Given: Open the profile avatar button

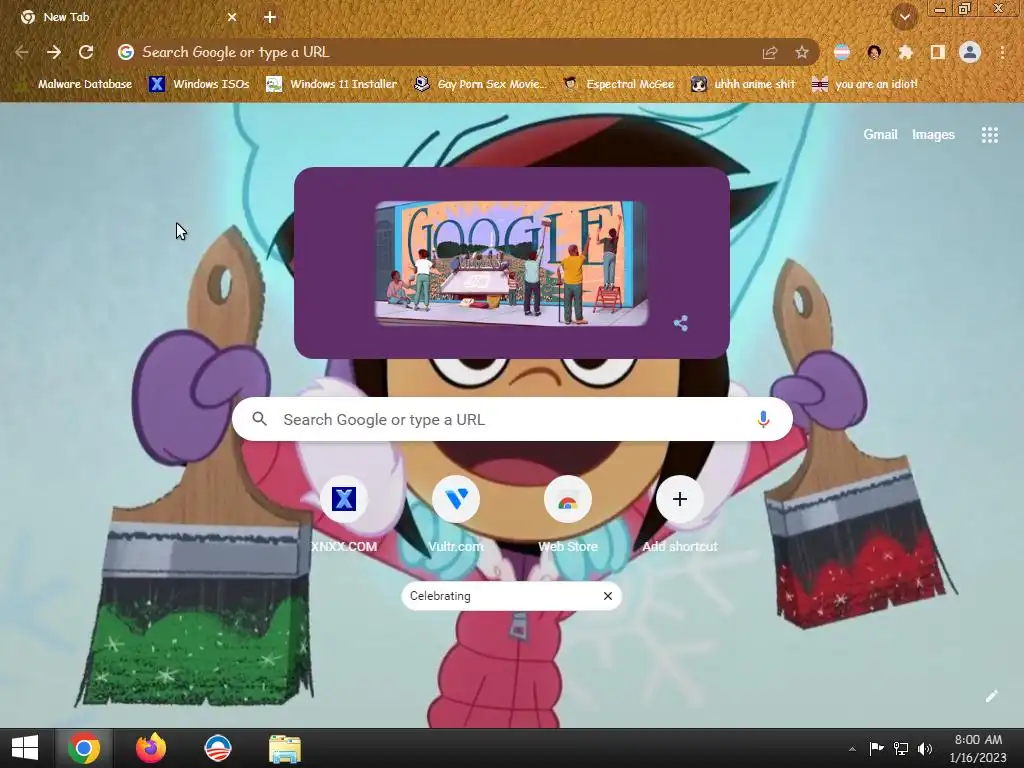Looking at the screenshot, I should [x=970, y=52].
